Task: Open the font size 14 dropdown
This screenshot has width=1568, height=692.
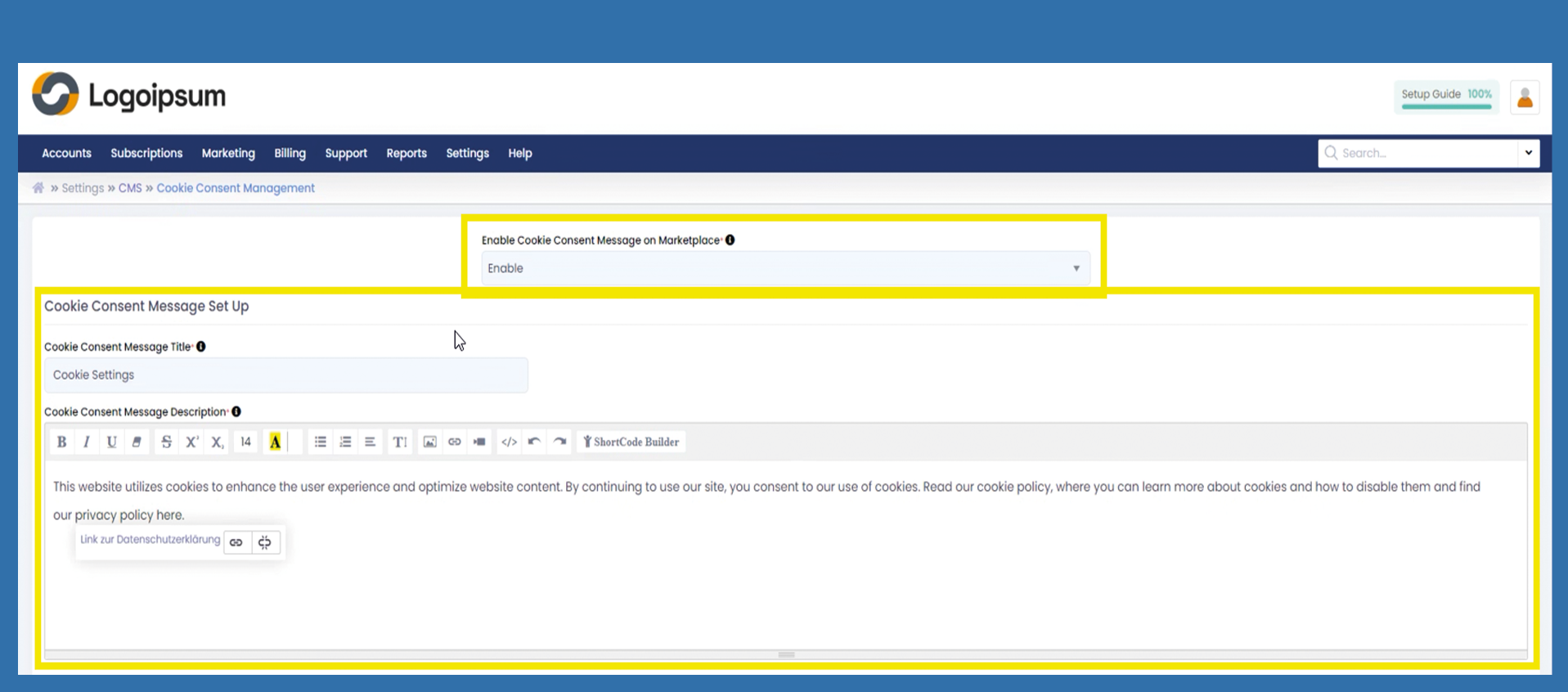Action: (x=245, y=442)
